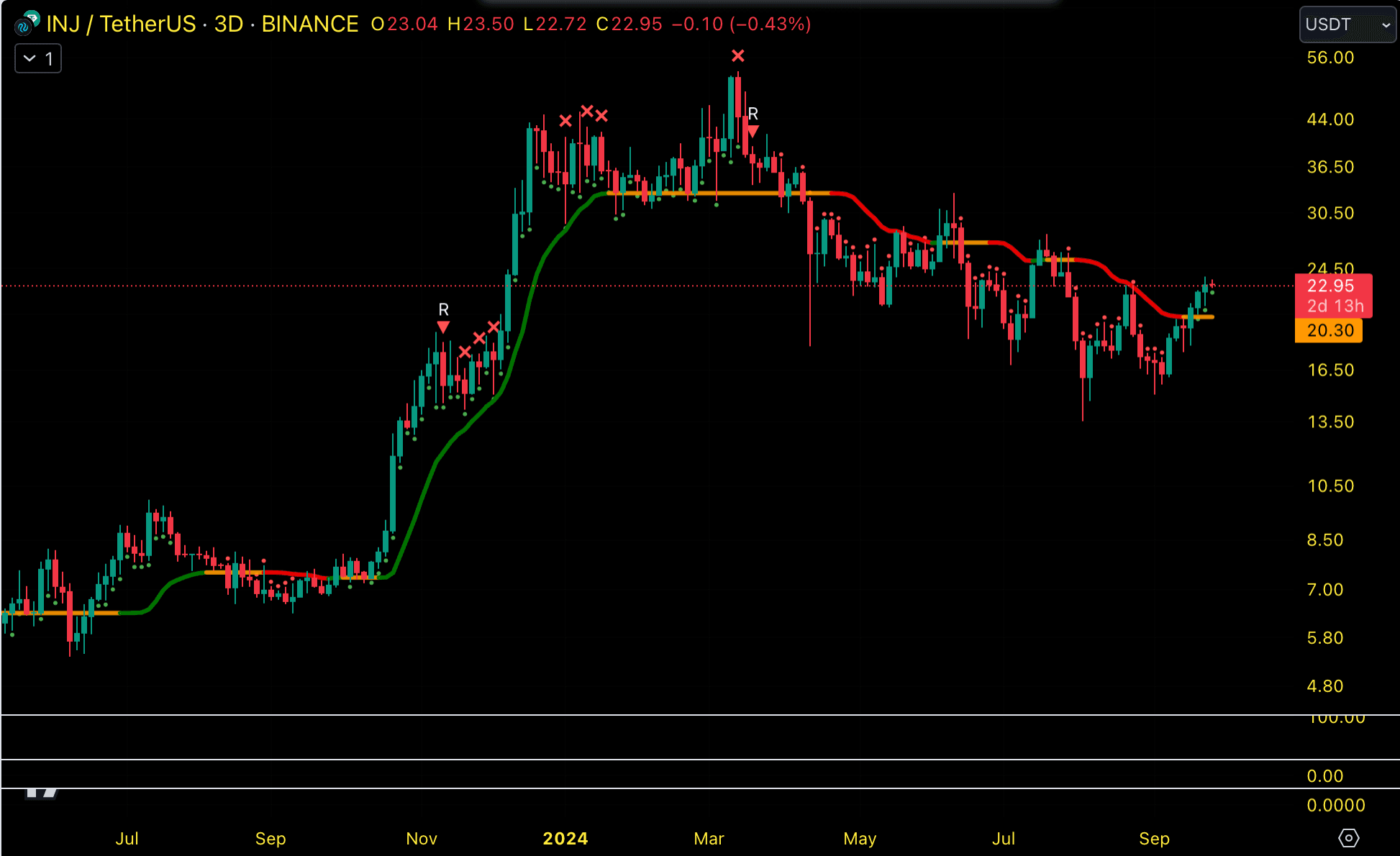Open chart settings hexagon icon
The height and width of the screenshot is (856, 1400).
(x=1348, y=838)
